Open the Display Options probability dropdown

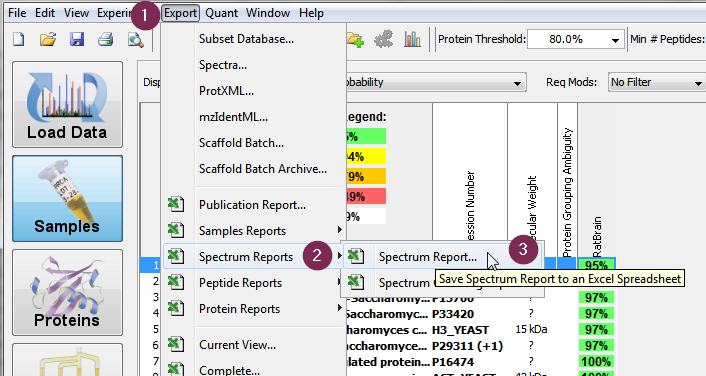pos(435,82)
